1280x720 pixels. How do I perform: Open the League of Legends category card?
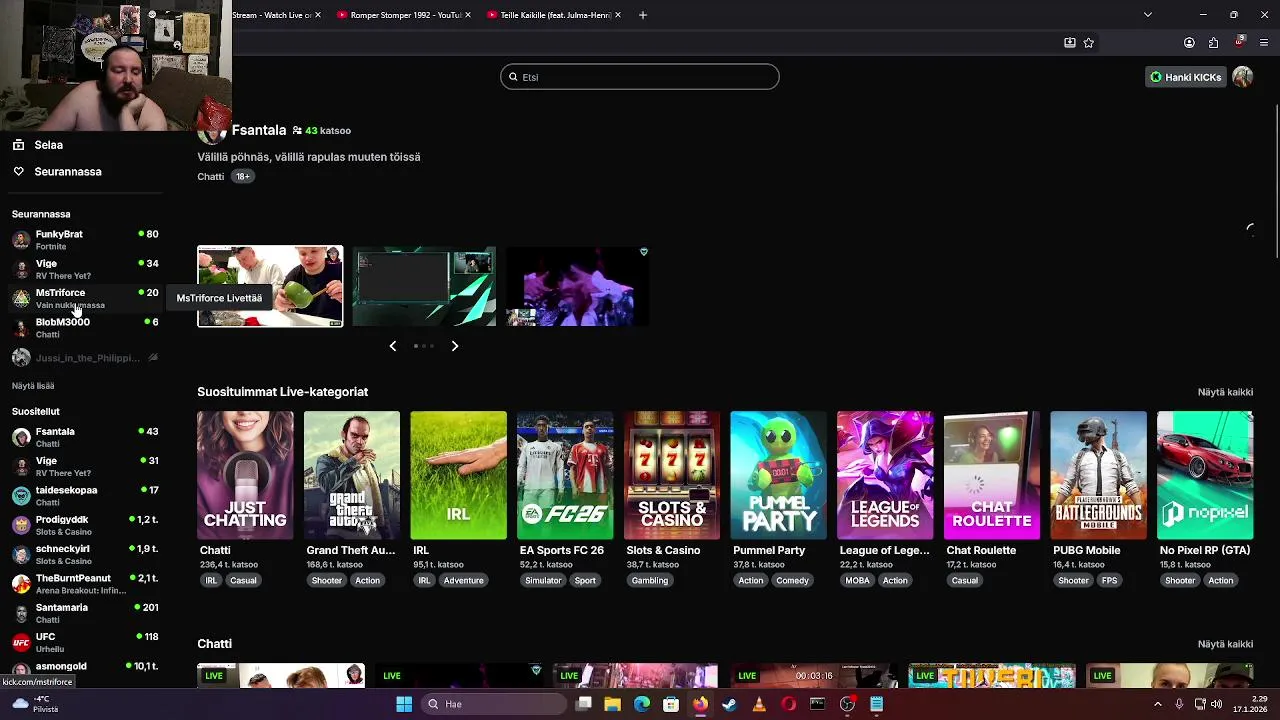tap(885, 475)
